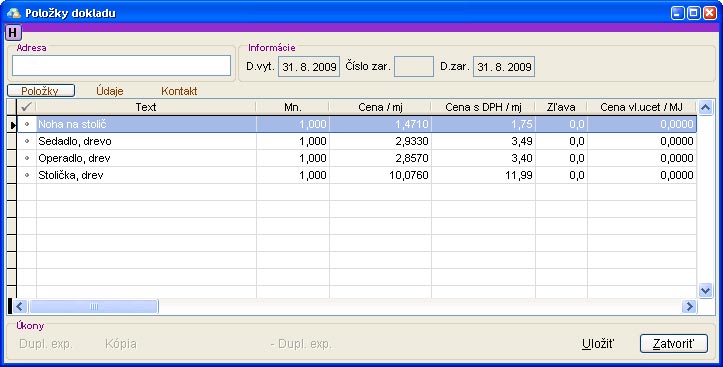
Task: Select row marker of Noha na stolič
Action: click(x=12, y=124)
